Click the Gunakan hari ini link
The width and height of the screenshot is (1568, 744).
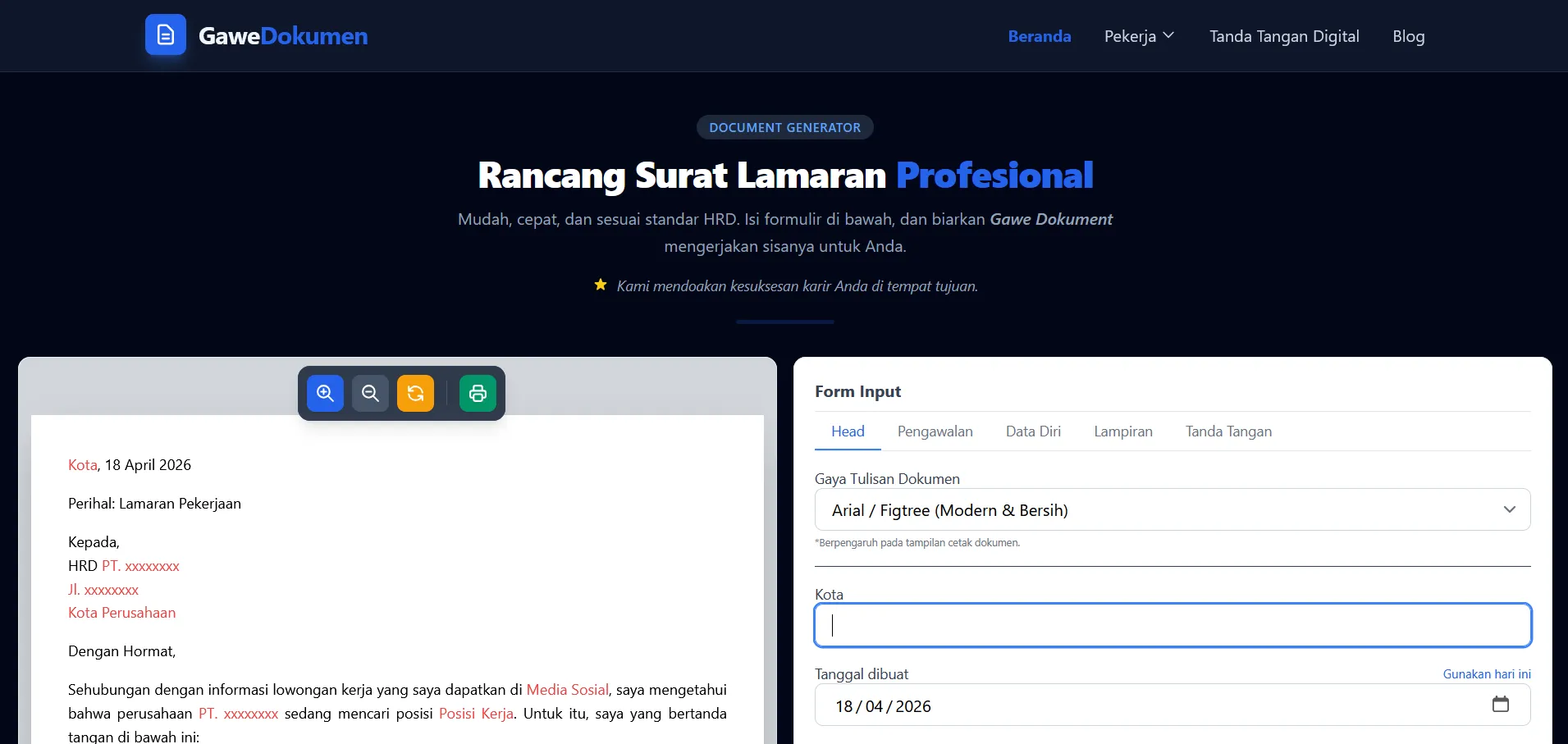1486,674
